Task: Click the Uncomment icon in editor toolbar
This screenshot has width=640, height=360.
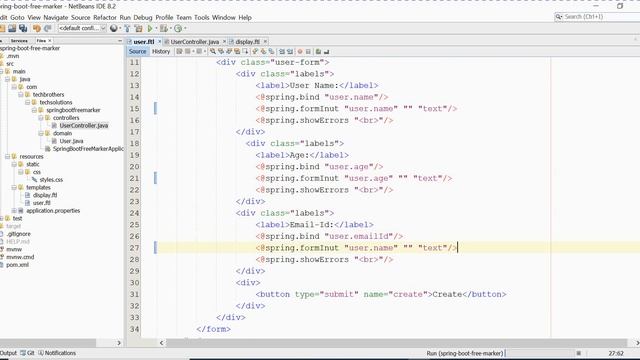Action: (326, 51)
